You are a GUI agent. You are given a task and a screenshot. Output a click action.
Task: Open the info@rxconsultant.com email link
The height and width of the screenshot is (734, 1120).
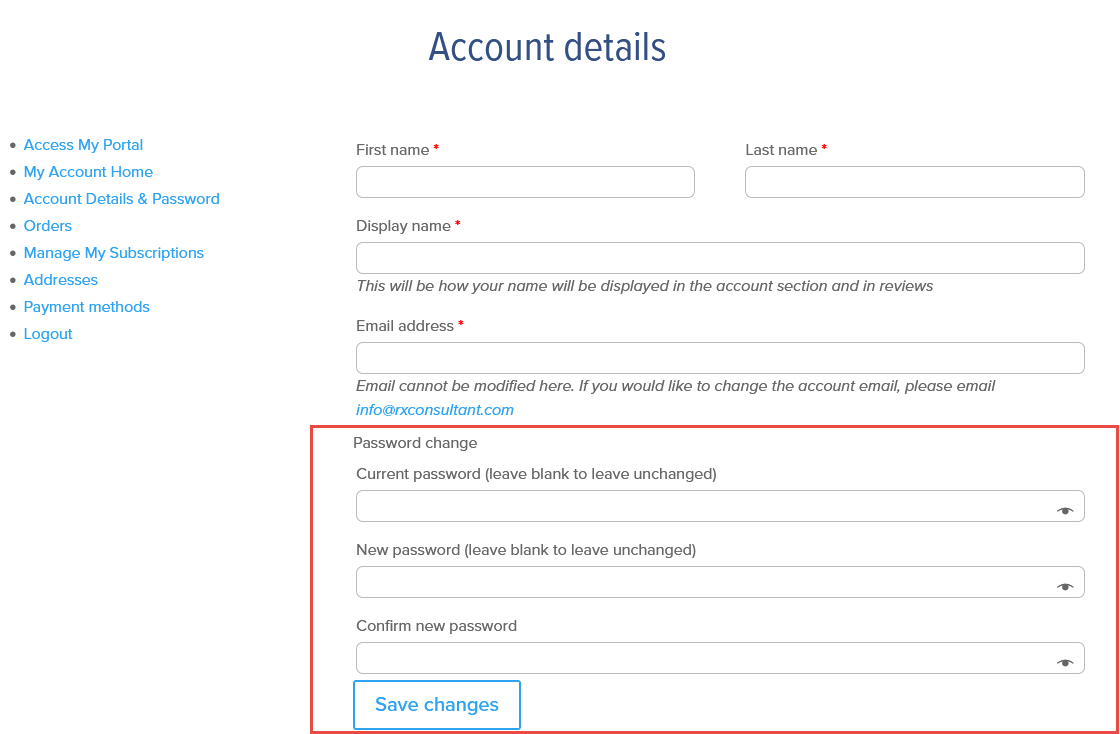point(434,410)
